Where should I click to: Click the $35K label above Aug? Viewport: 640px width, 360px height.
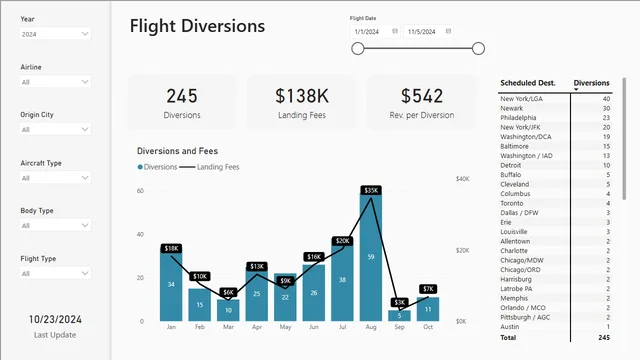371,190
